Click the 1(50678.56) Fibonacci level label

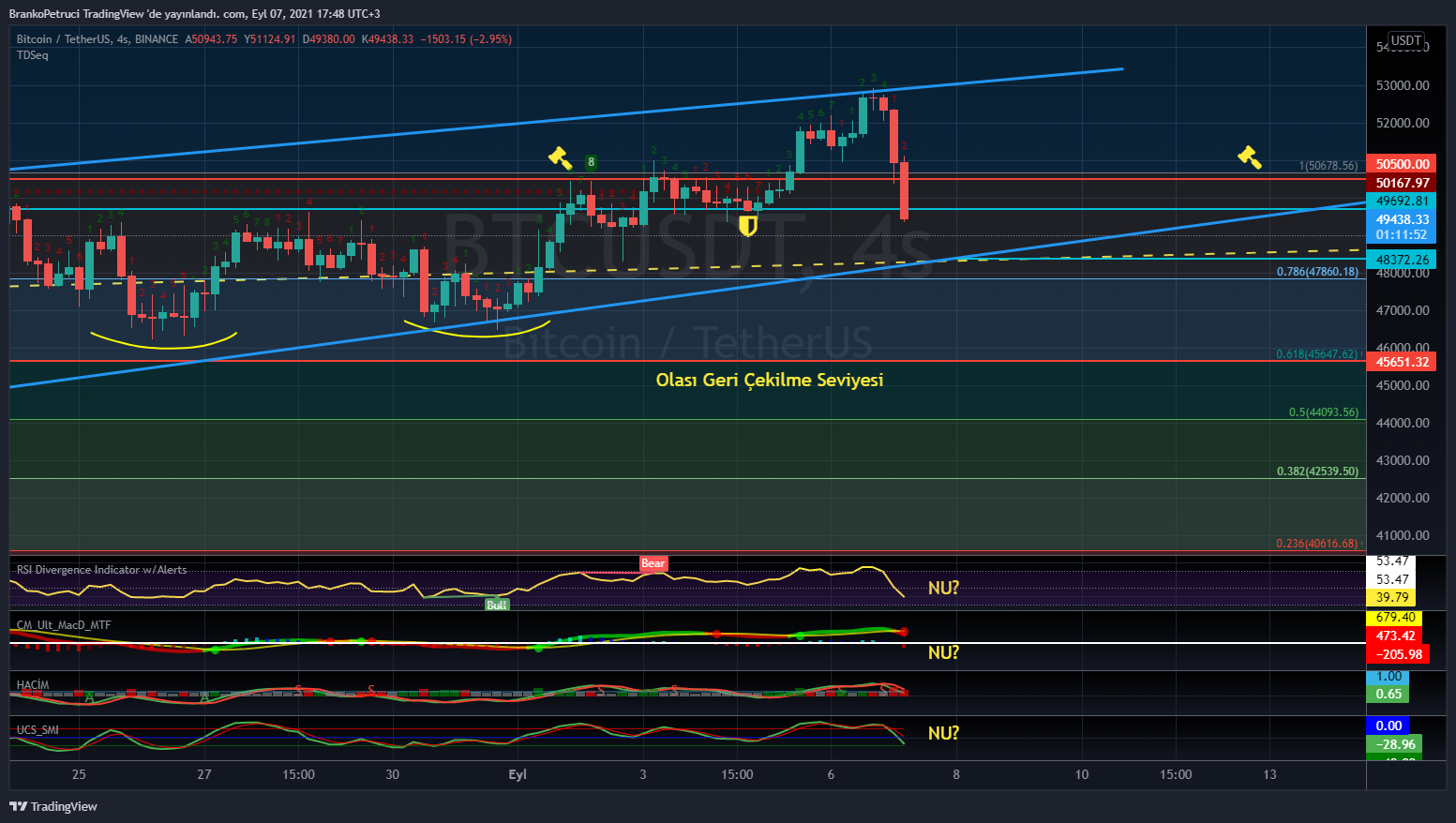[1328, 166]
